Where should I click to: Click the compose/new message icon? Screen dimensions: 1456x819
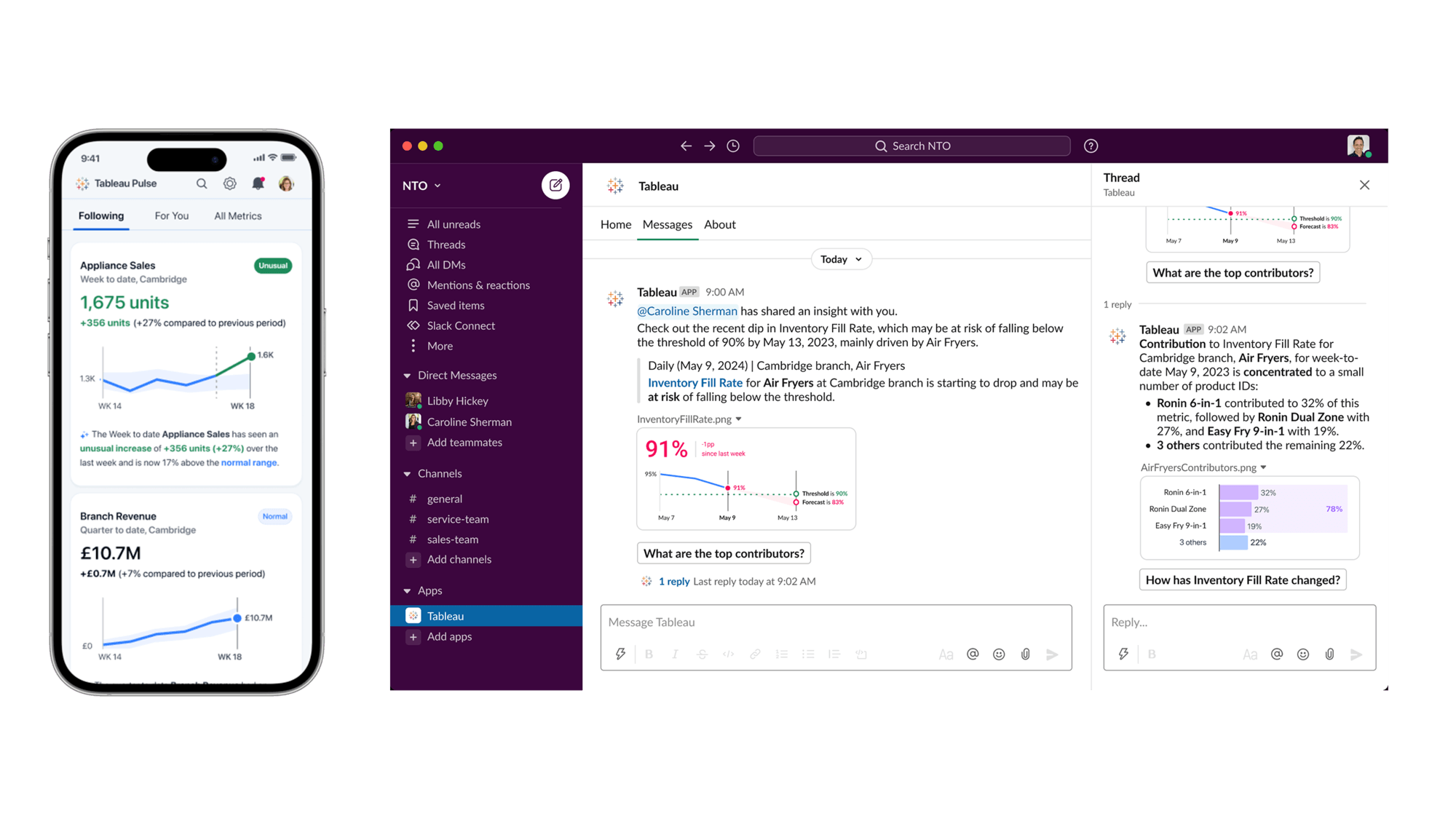[556, 185]
